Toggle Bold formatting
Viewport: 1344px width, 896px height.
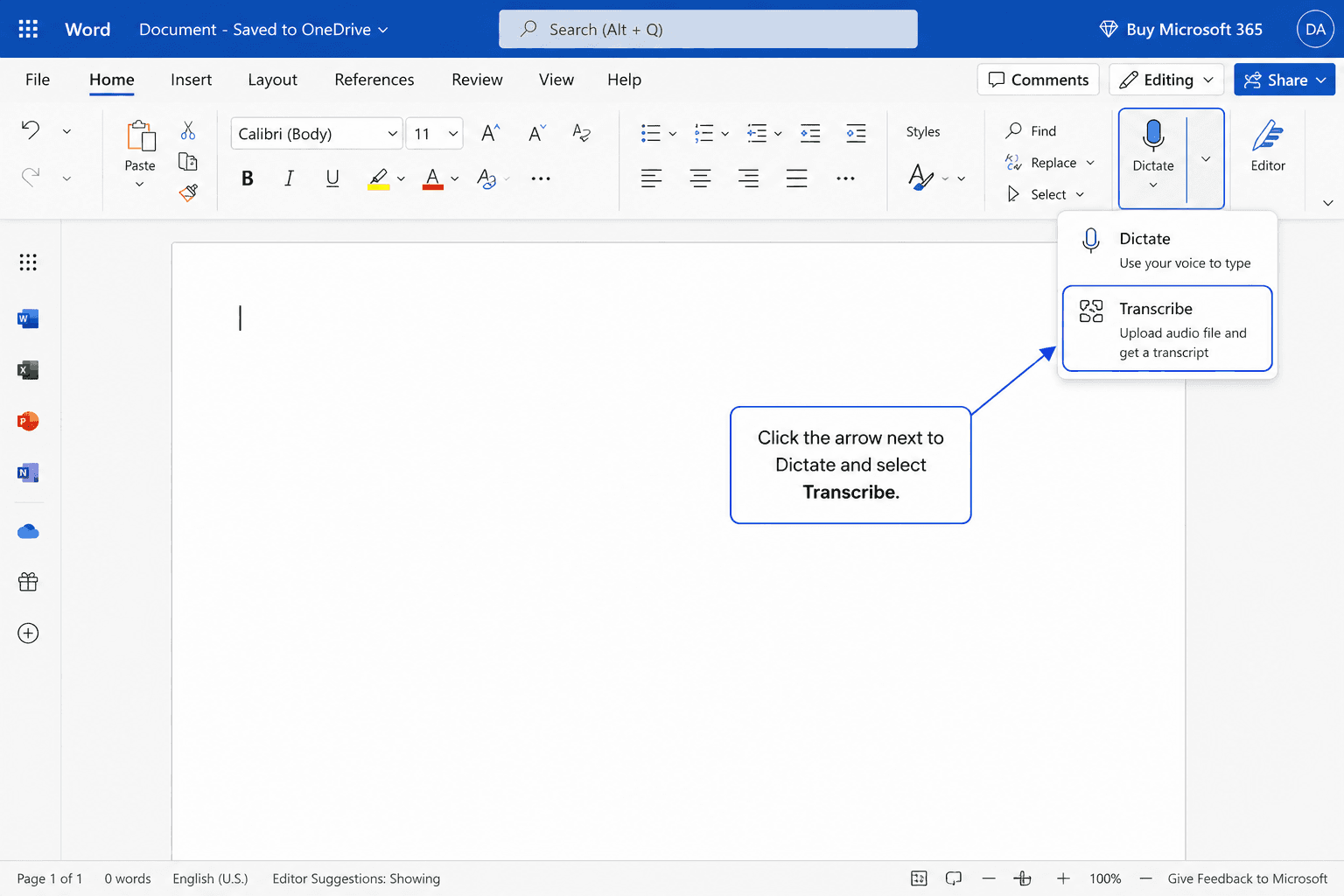pyautogui.click(x=248, y=178)
